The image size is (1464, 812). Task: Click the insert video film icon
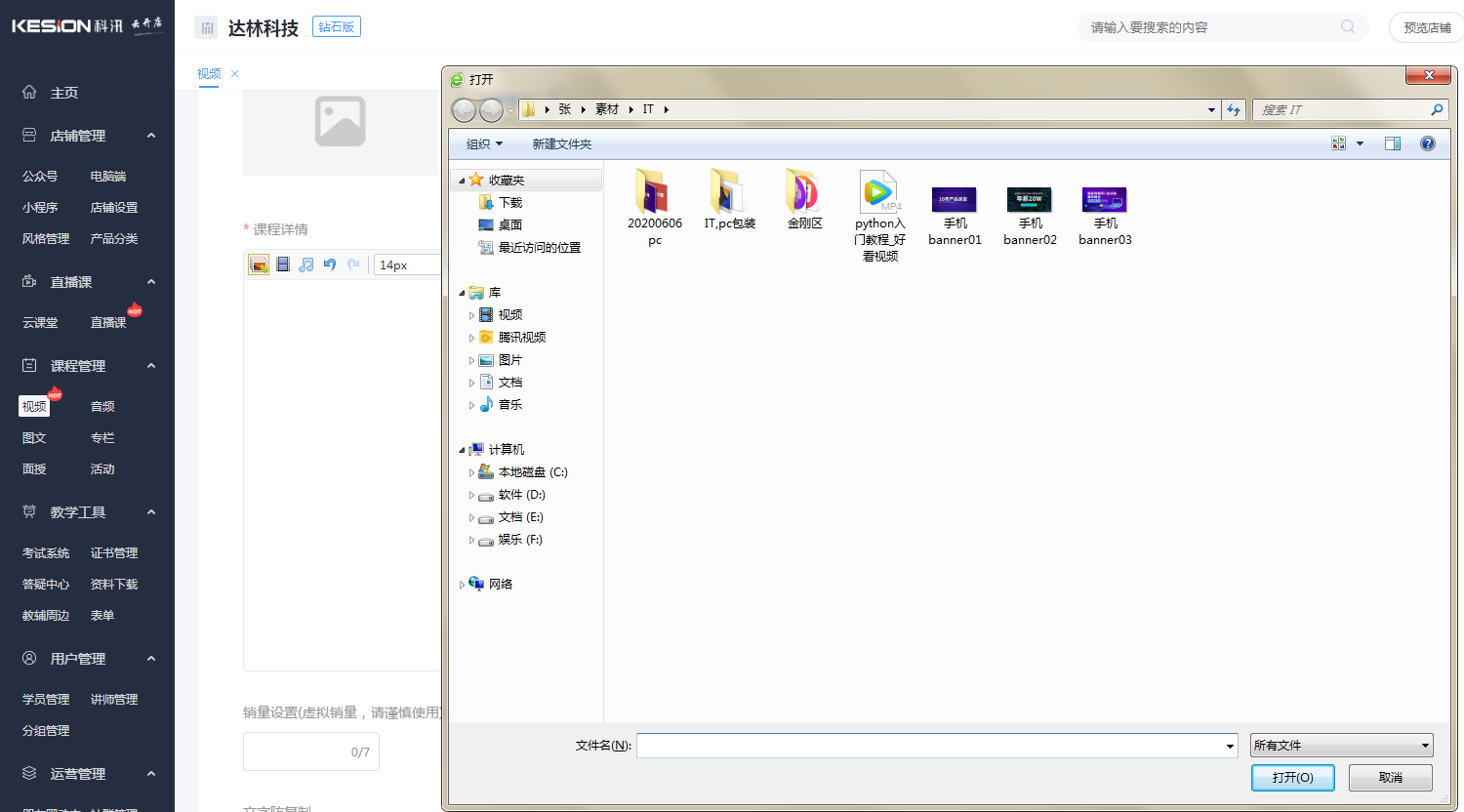pyautogui.click(x=283, y=264)
